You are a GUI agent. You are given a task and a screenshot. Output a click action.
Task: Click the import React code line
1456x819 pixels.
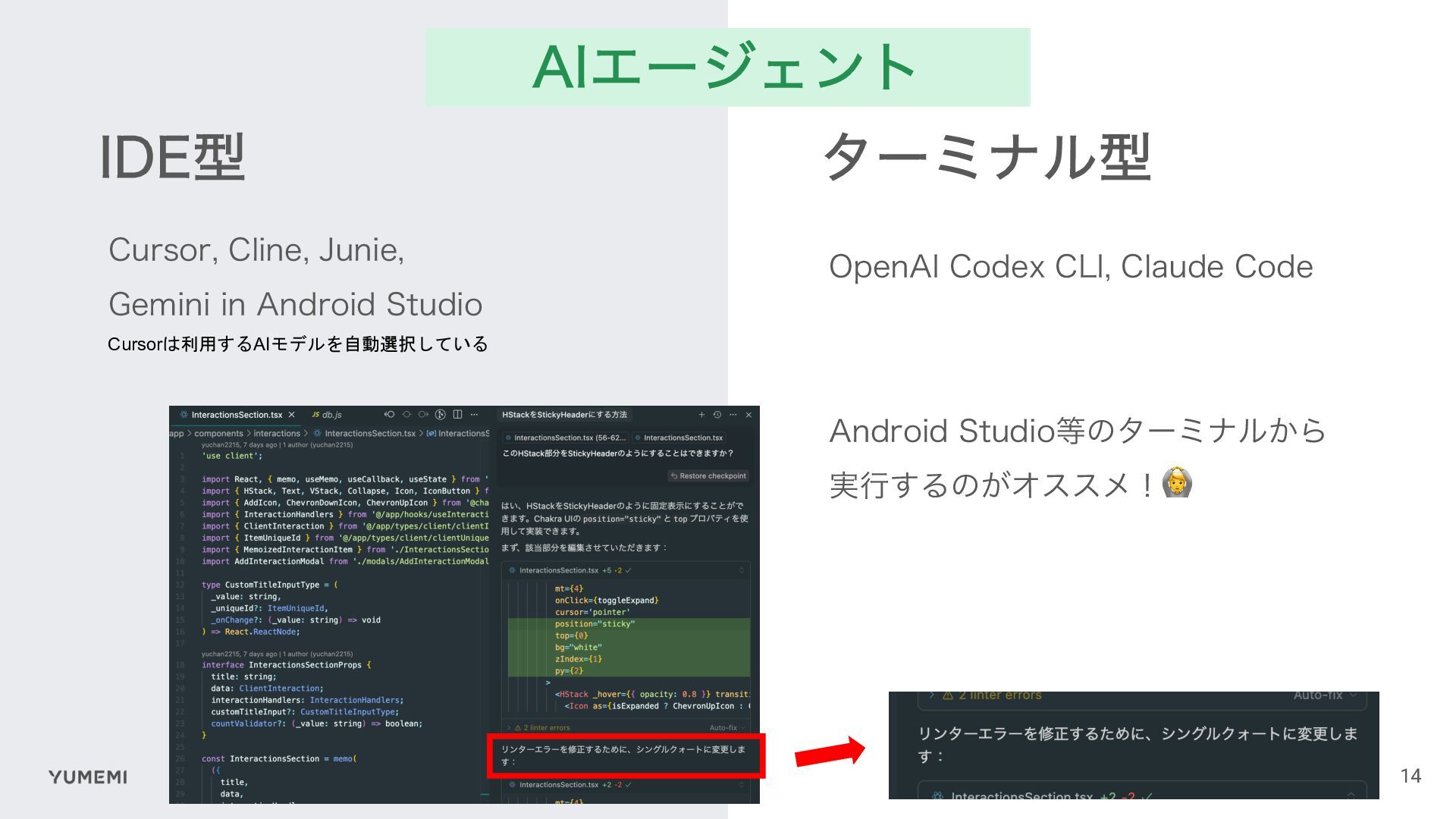click(x=345, y=479)
